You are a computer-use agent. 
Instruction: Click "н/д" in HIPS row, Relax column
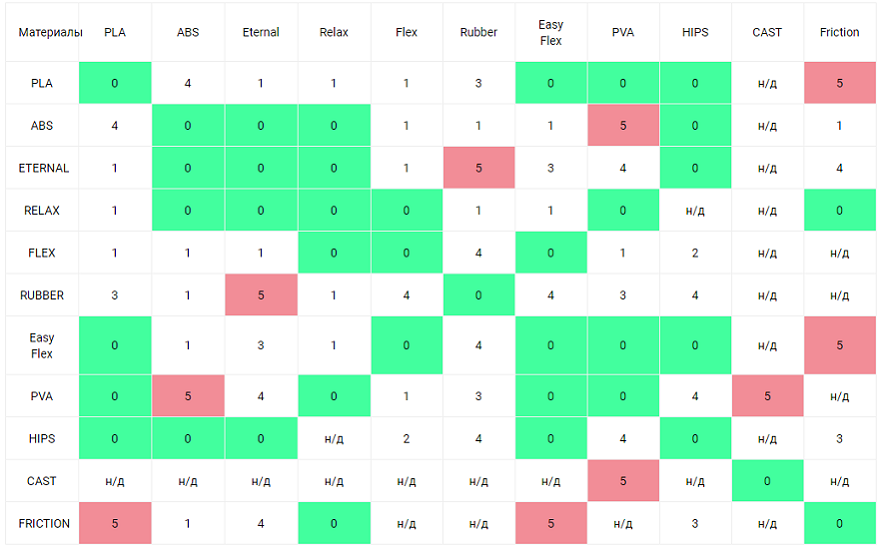point(334,439)
